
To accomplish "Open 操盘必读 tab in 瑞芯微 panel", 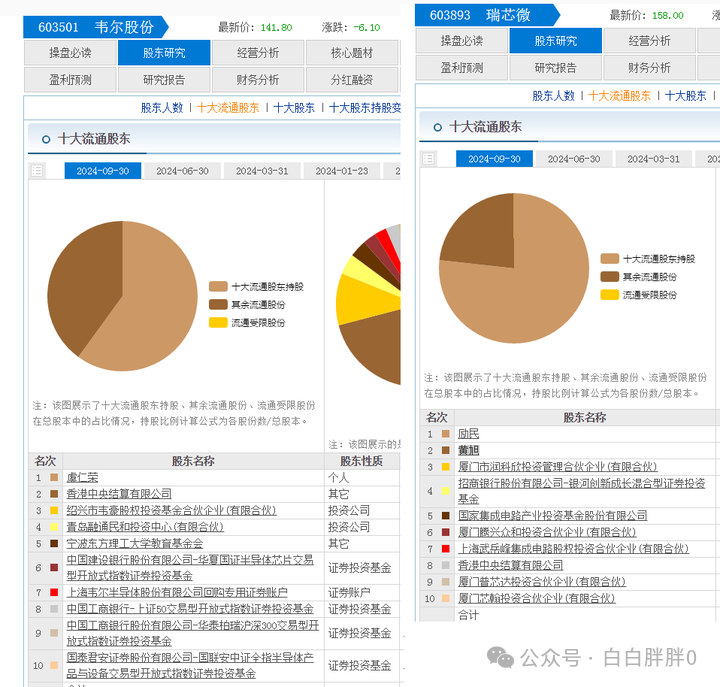I will (x=462, y=41).
